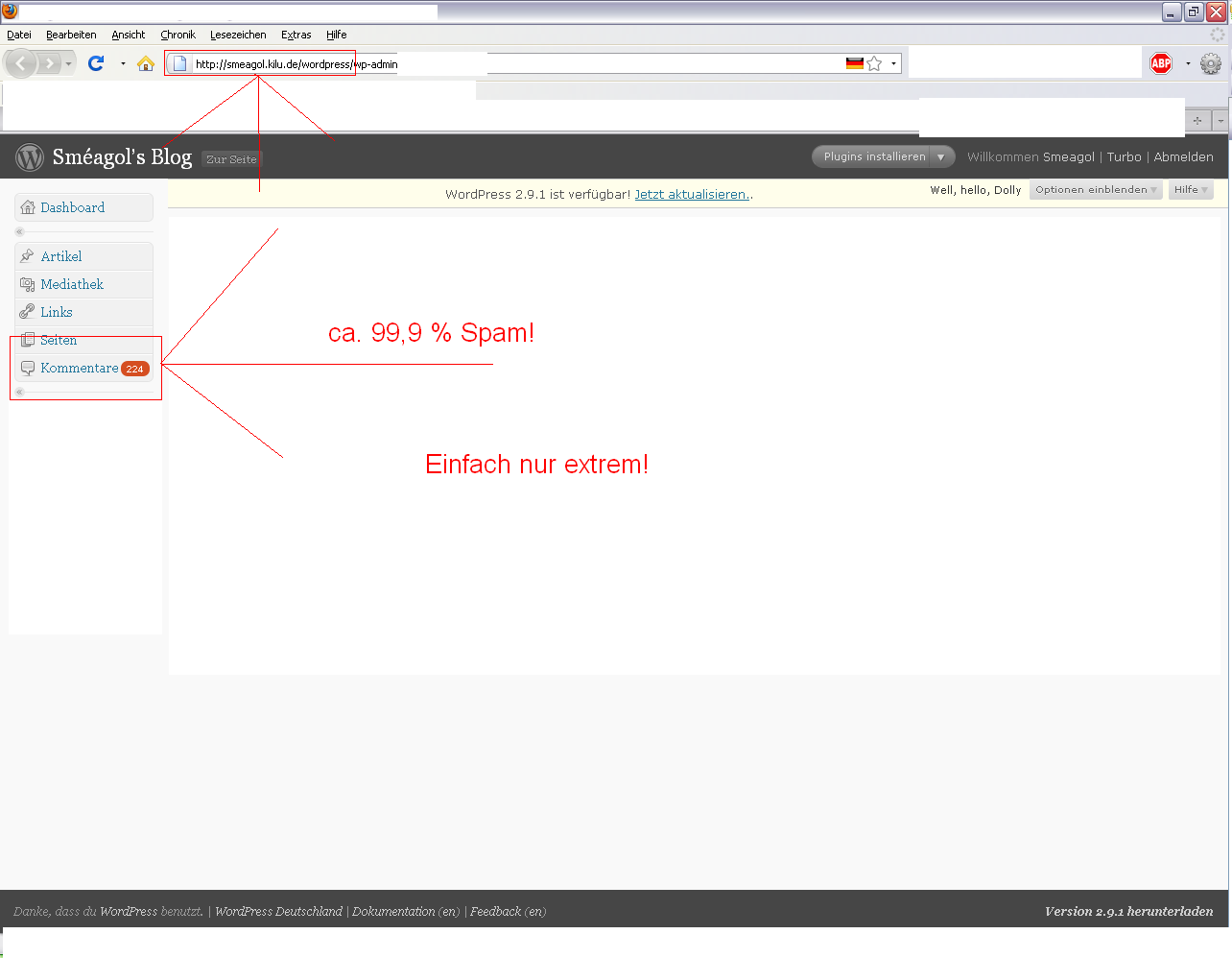Open the Smeagol user profile link
This screenshot has width=1232, height=958.
pos(1069,156)
